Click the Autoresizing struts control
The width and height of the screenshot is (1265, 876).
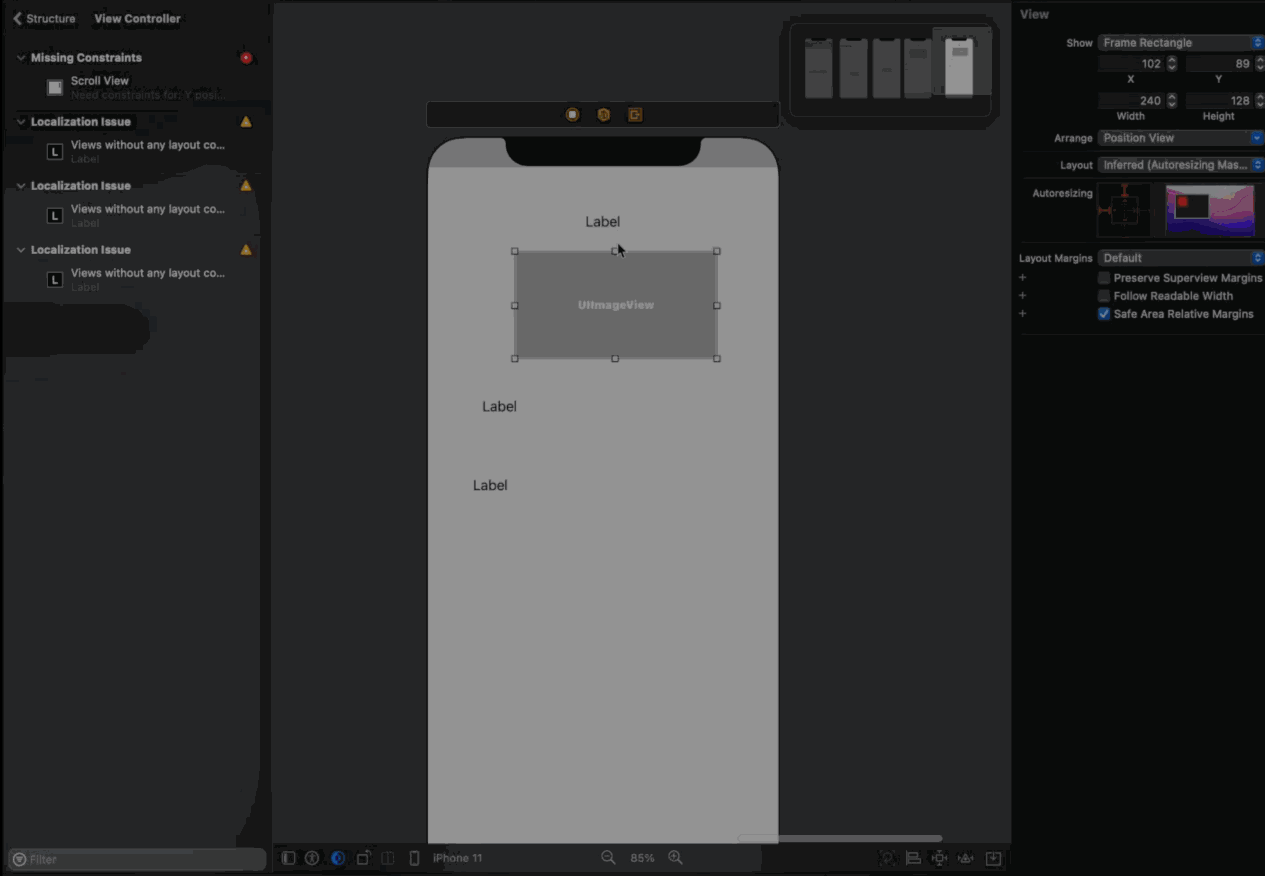[1124, 210]
